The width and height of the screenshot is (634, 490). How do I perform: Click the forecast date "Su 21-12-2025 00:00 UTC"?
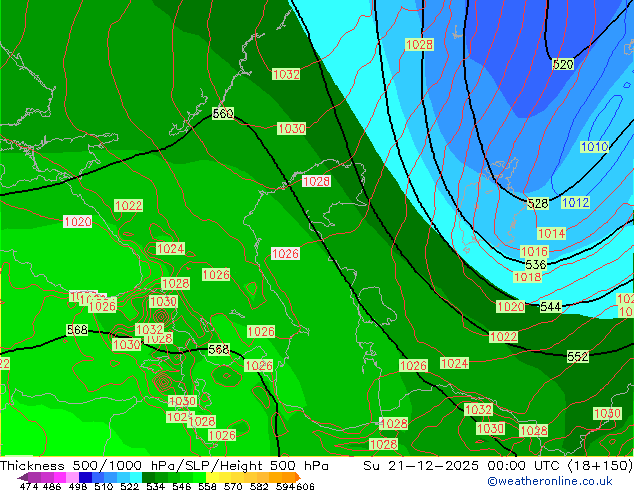click(x=463, y=466)
